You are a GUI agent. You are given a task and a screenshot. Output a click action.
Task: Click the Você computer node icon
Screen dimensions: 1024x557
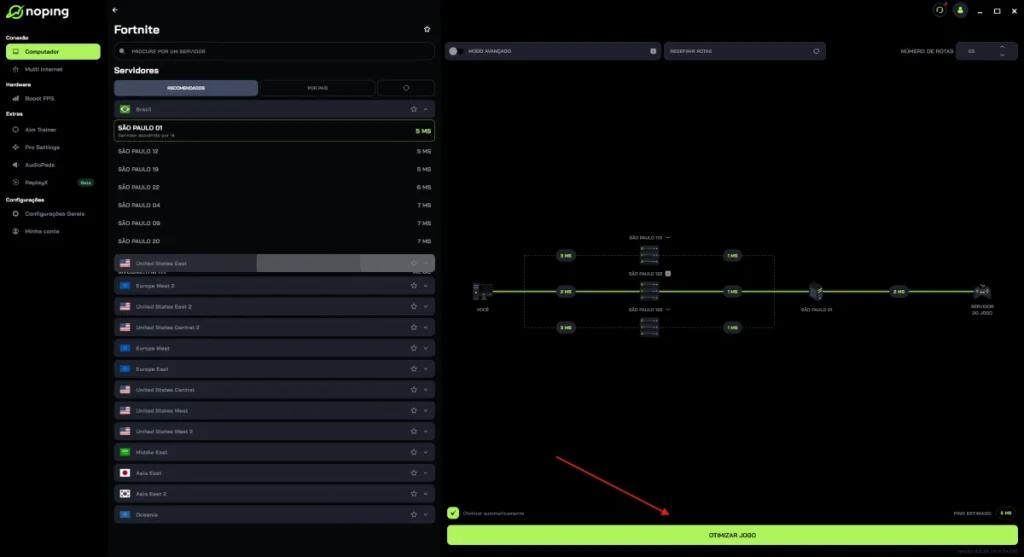pos(483,292)
